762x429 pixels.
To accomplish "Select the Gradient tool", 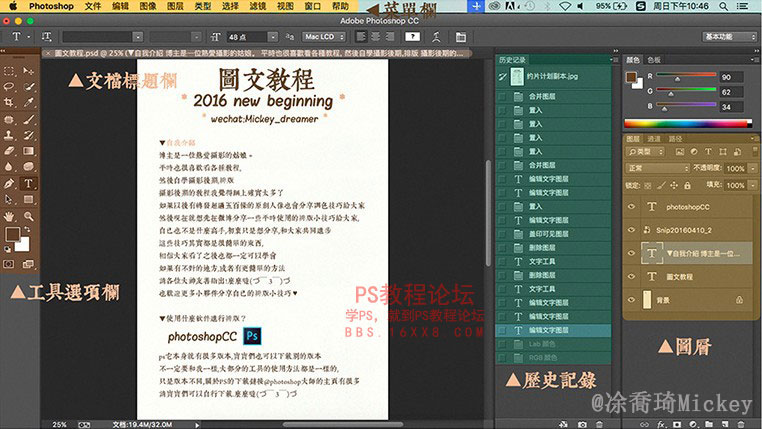I will (29, 151).
